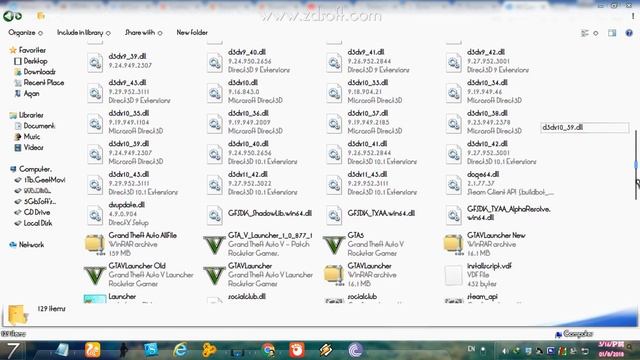Screen dimensions: 640x360
Task: Click the taskbar clock date
Action: tap(610, 354)
